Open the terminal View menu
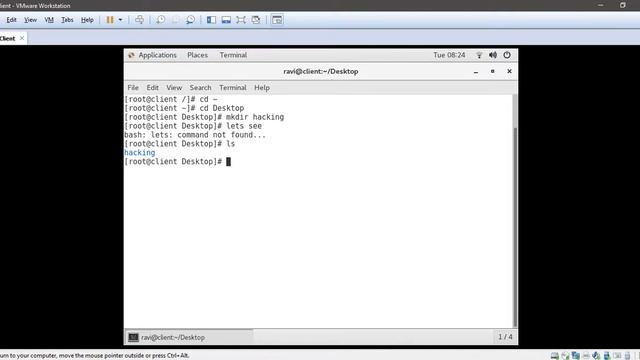The height and width of the screenshot is (360, 640). (x=174, y=88)
